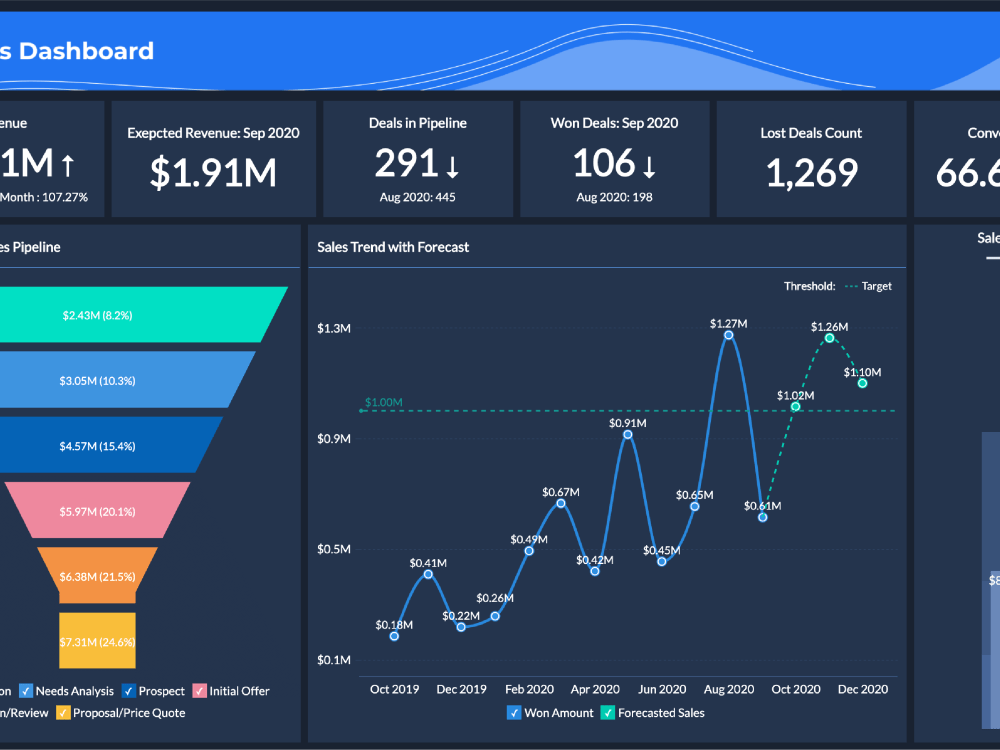Image resolution: width=1000 pixels, height=750 pixels.
Task: Select the $0.65M data point
Action: pyautogui.click(x=695, y=506)
